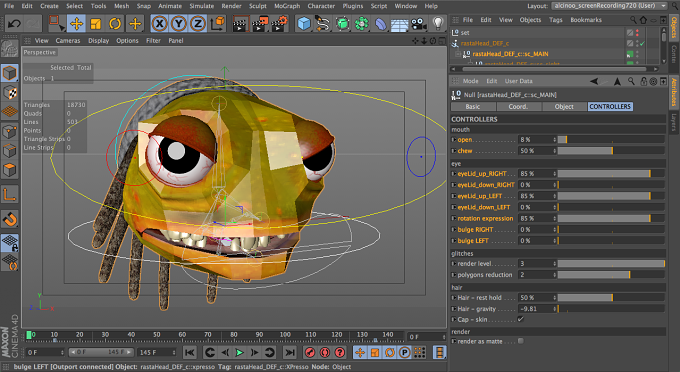Image resolution: width=680 pixels, height=372 pixels.
Task: Jump to end of animation
Action: pyautogui.click(x=290, y=352)
